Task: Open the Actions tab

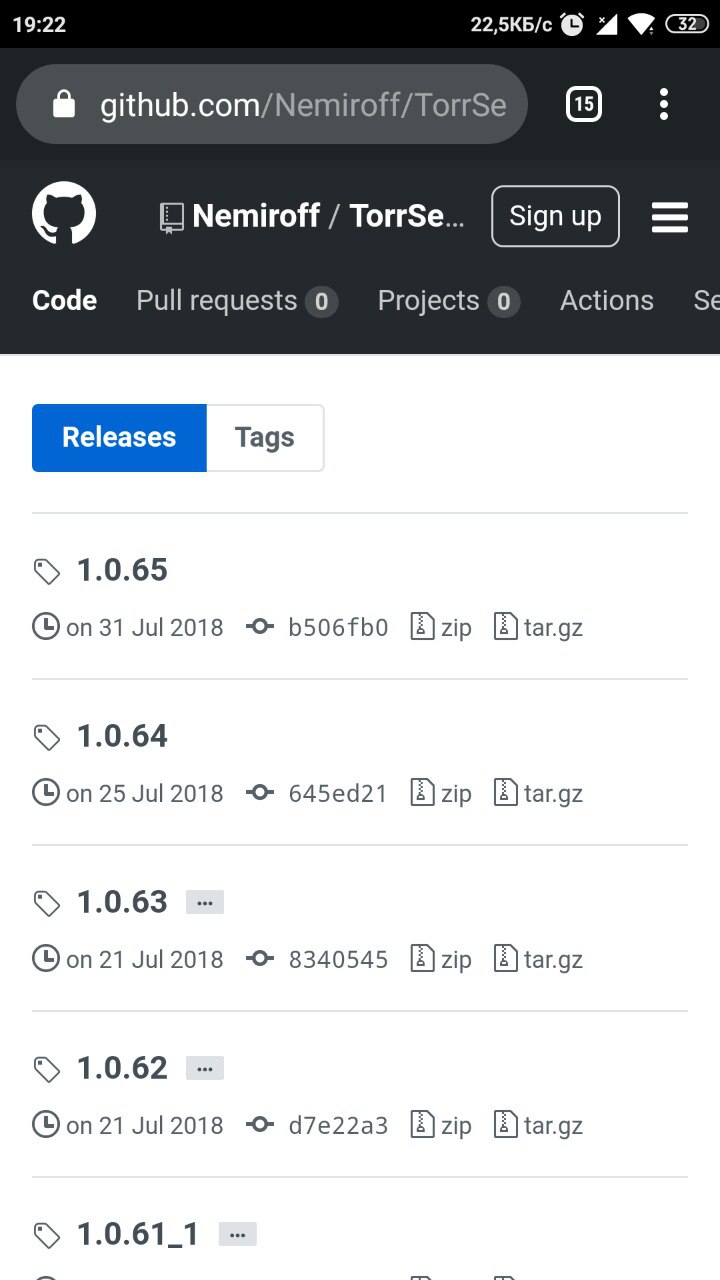Action: coord(607,301)
